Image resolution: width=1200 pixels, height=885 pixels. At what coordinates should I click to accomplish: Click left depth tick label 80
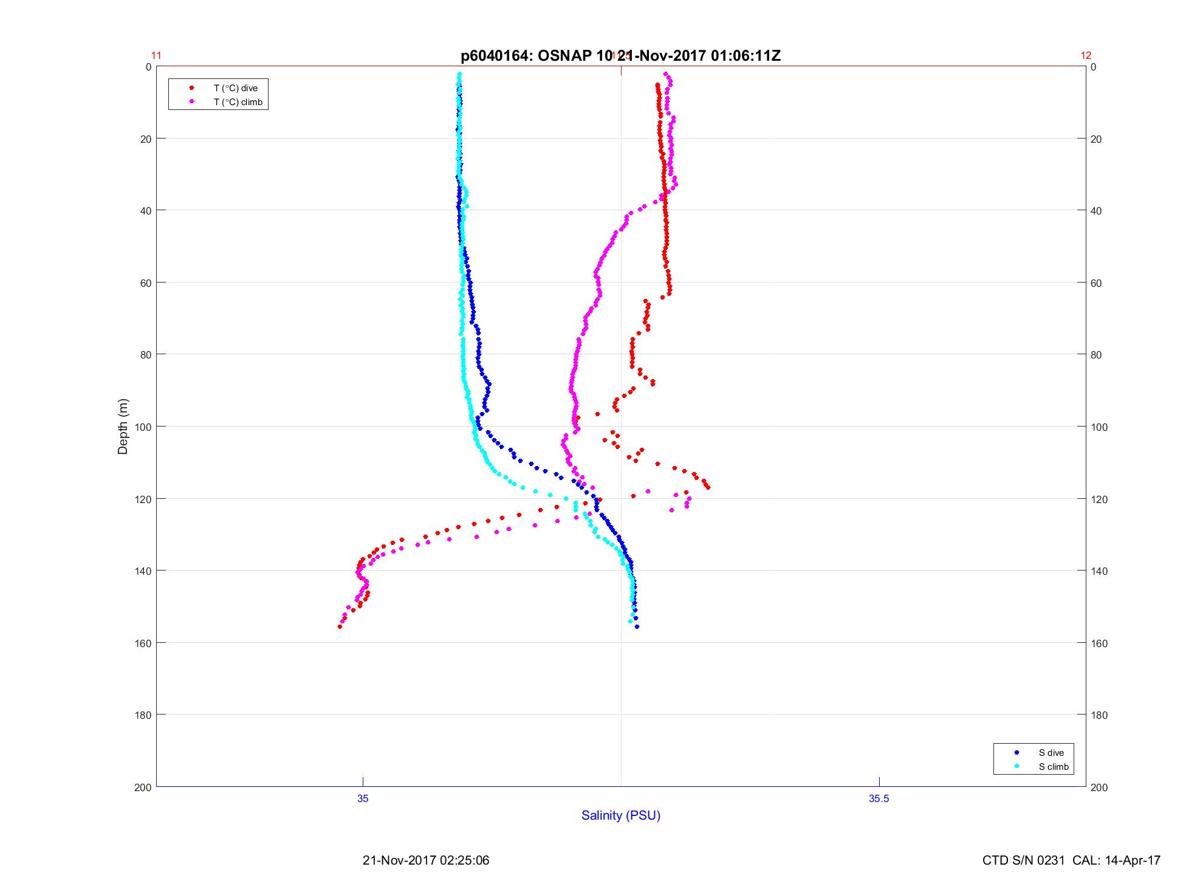point(145,355)
